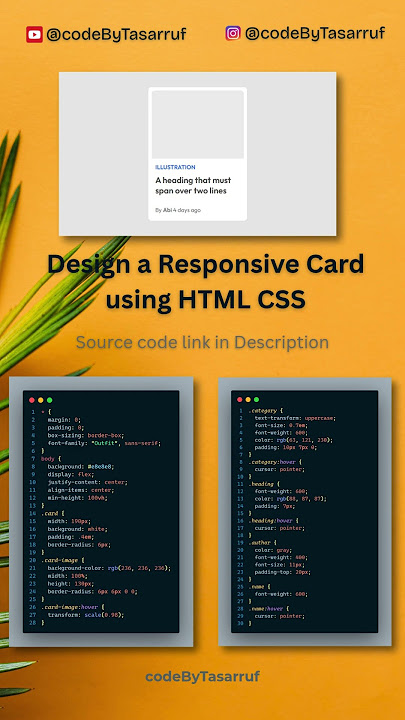This screenshot has width=405, height=720.
Task: Click the '.category {' selector on line 1
Action: [266, 411]
